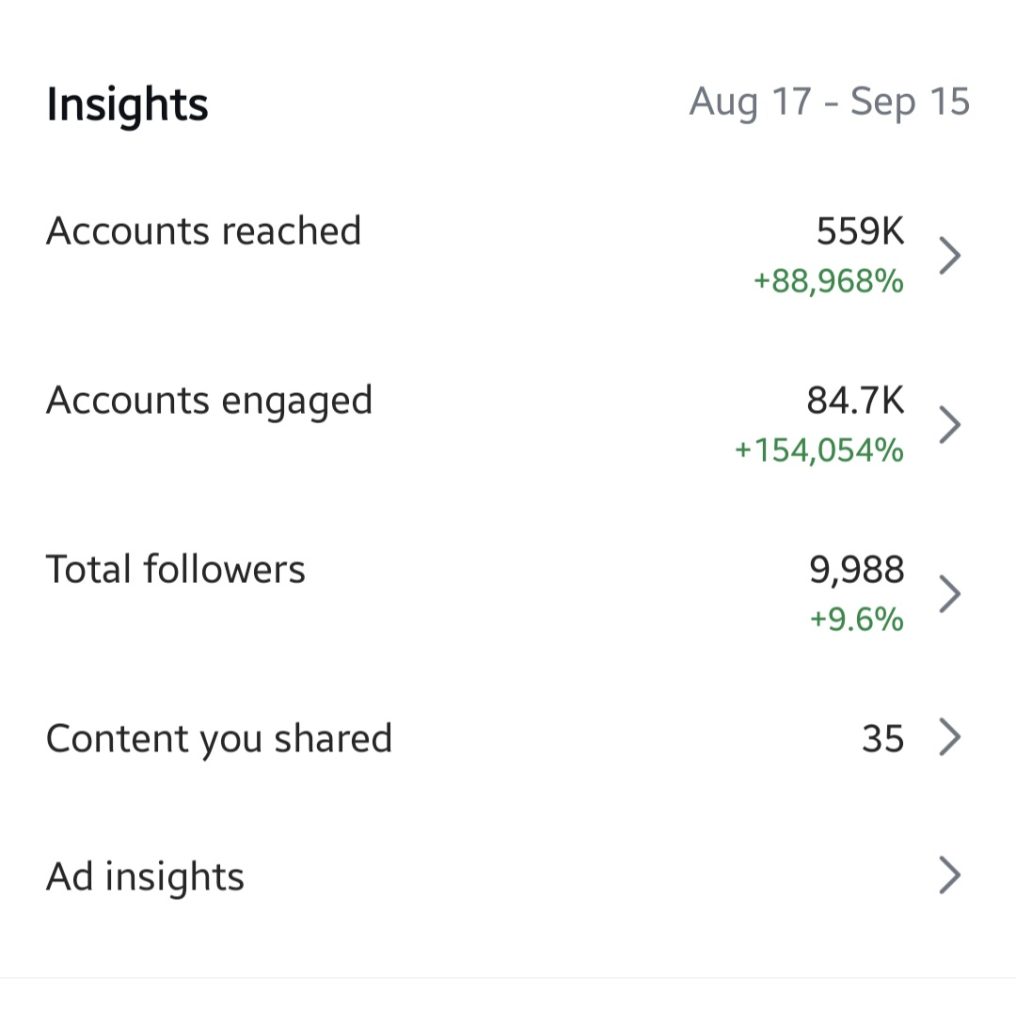Select the 9,988 followers number
The height and width of the screenshot is (1024, 1016).
[x=856, y=570]
